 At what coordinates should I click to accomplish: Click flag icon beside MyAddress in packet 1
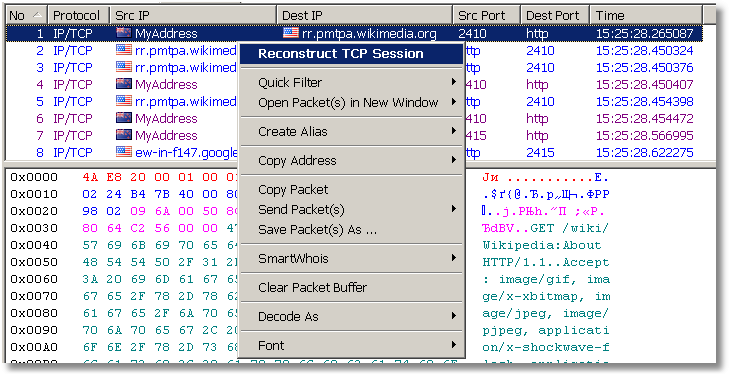pos(123,33)
